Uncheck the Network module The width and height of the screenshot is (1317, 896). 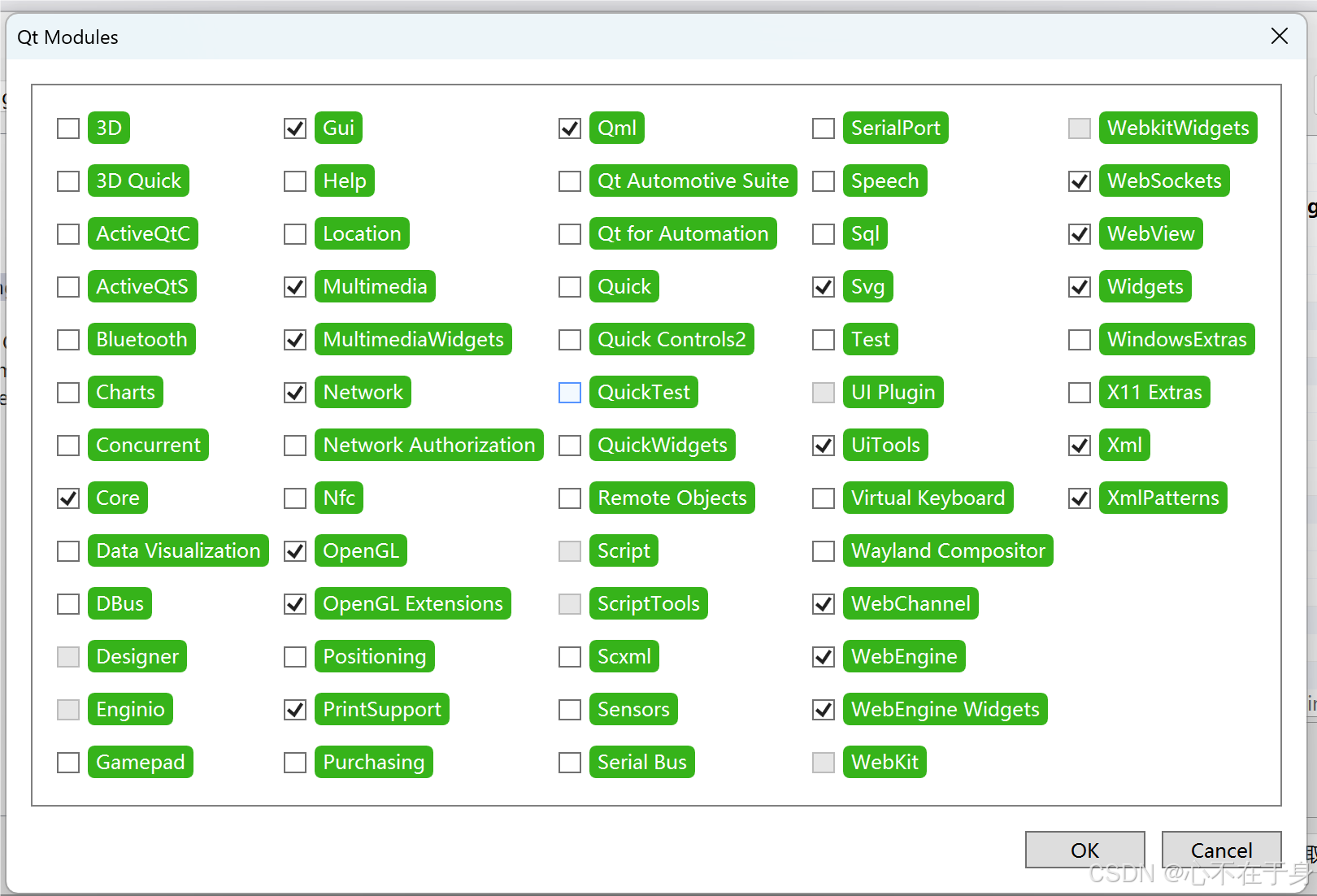point(295,393)
